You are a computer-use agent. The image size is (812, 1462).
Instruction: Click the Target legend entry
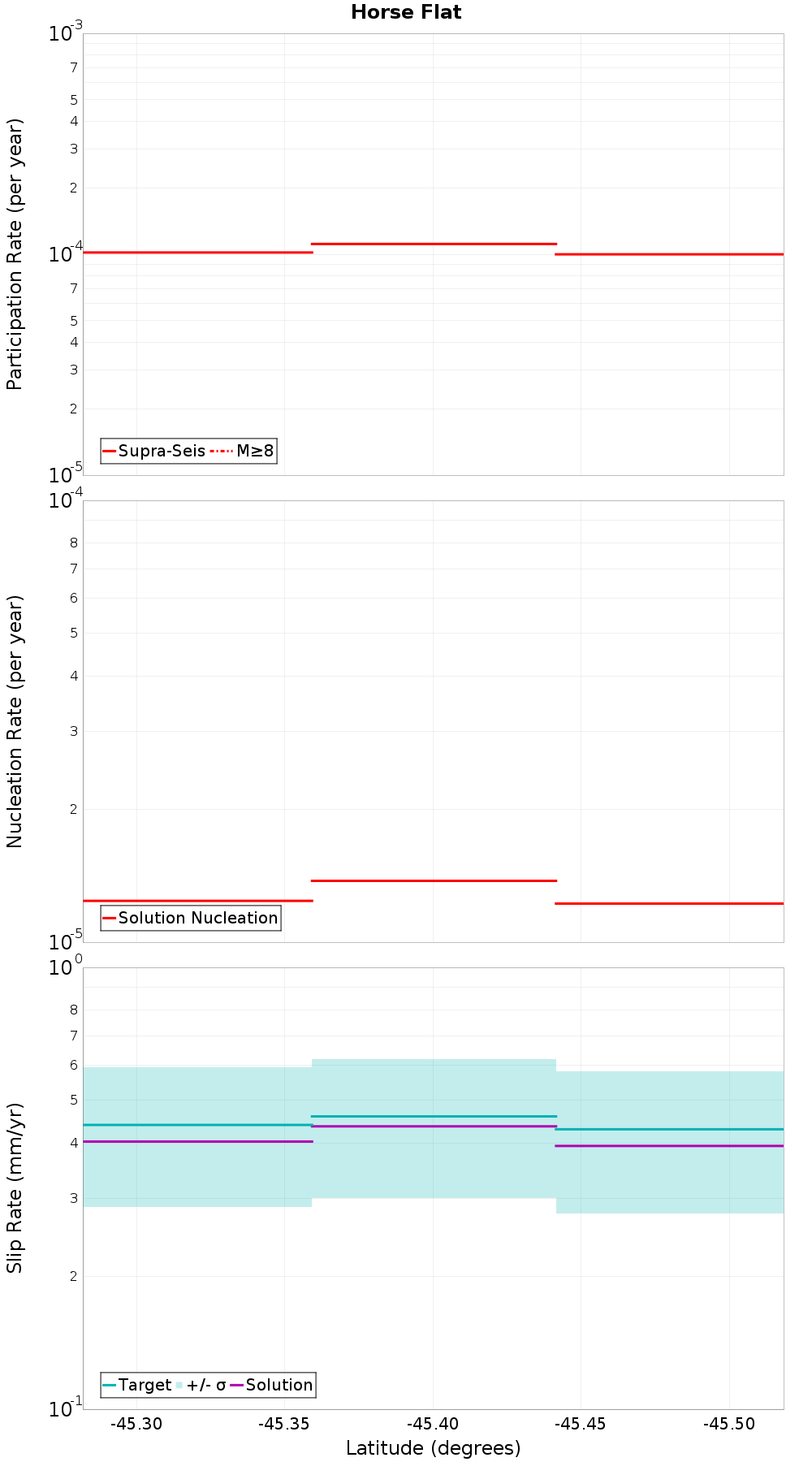[x=137, y=1385]
